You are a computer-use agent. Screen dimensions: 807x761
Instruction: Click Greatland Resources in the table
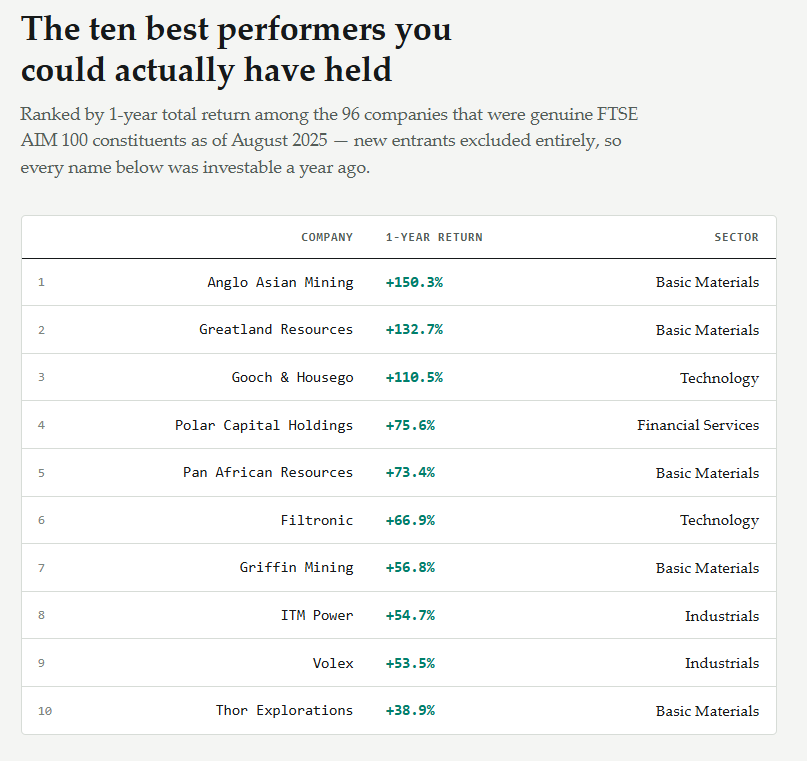(x=276, y=329)
